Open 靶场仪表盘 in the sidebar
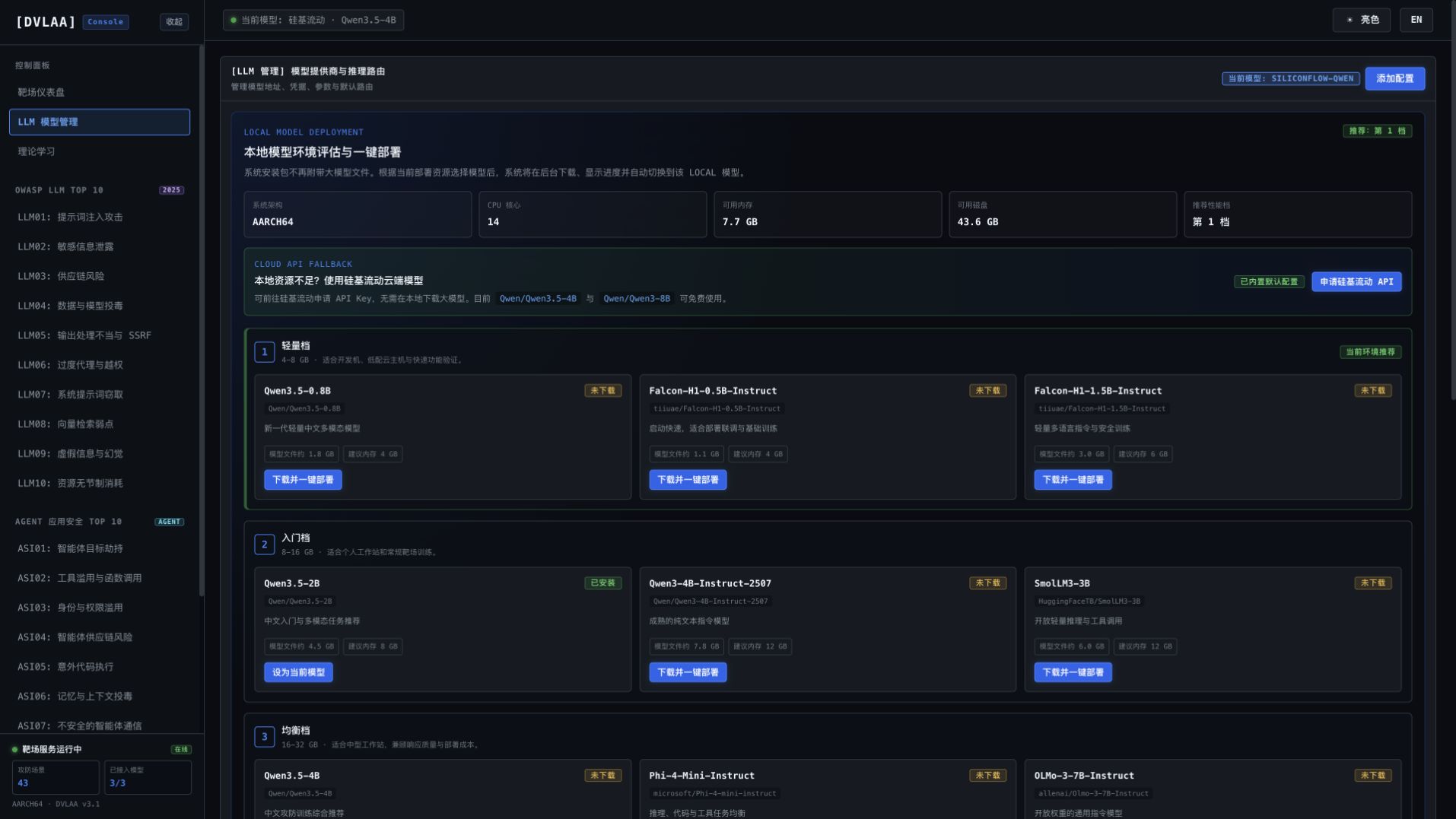Screen dimensions: 1456x819 (x=100, y=92)
